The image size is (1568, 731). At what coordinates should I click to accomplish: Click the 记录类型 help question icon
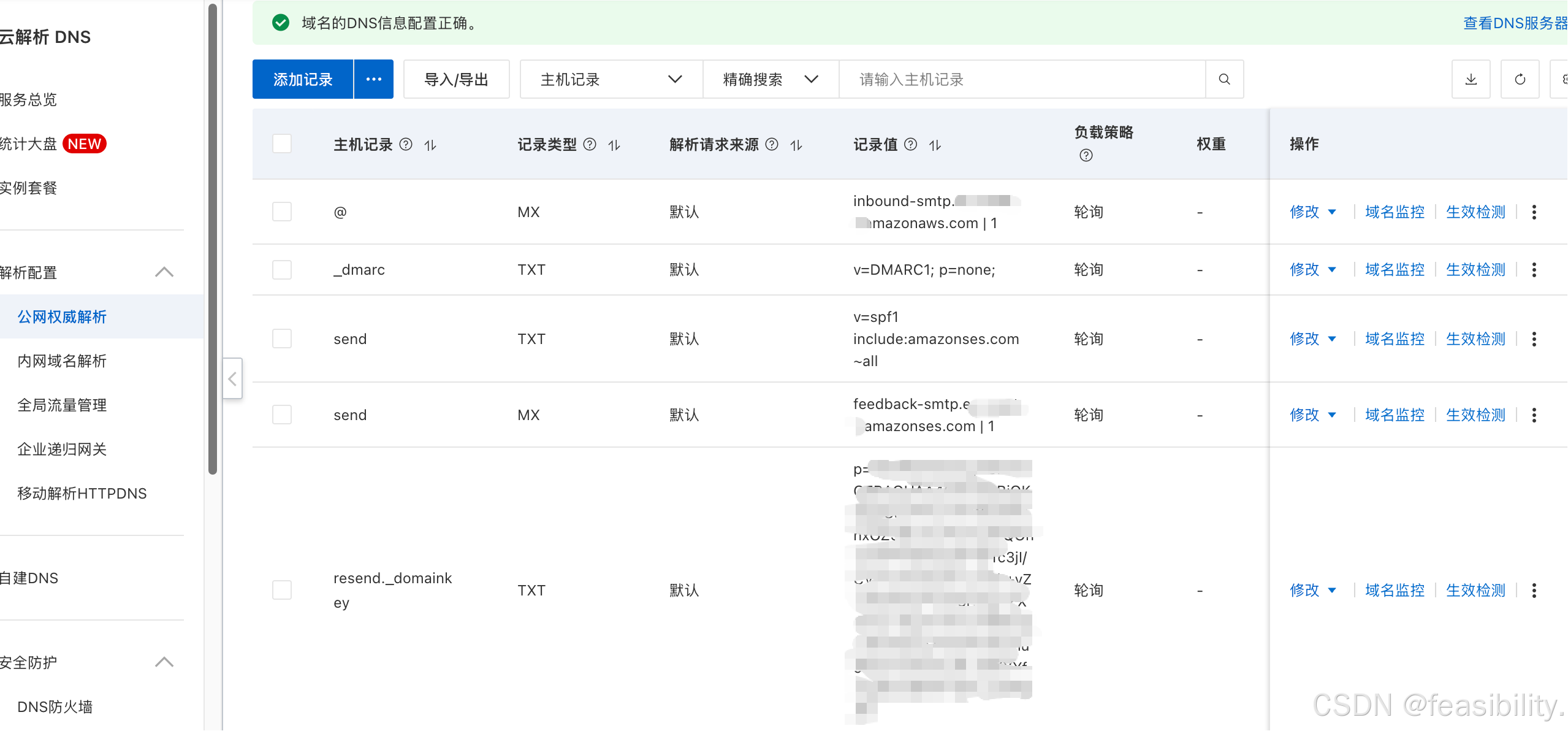pos(590,144)
